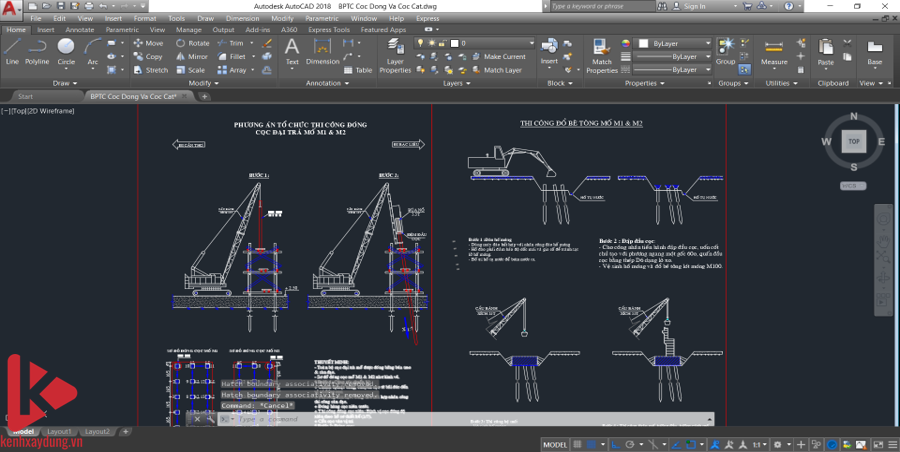Open the Dimension menu
This screenshot has width=900, height=452.
(x=241, y=18)
